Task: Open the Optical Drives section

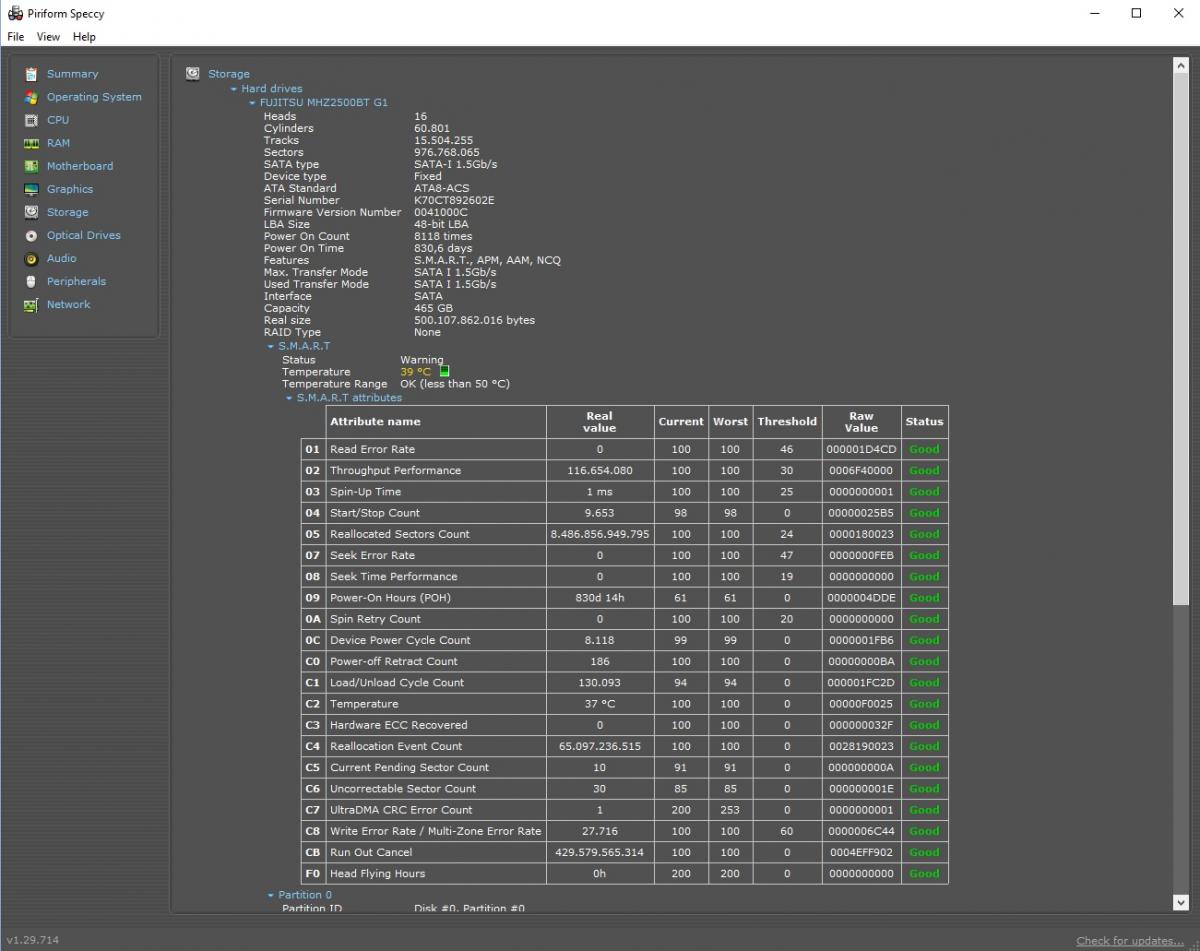Action: [x=83, y=235]
